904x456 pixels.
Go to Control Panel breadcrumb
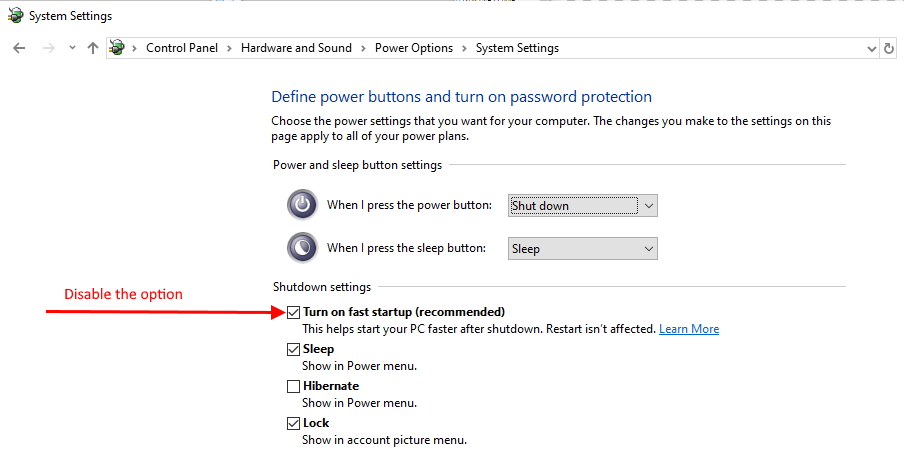tap(182, 48)
